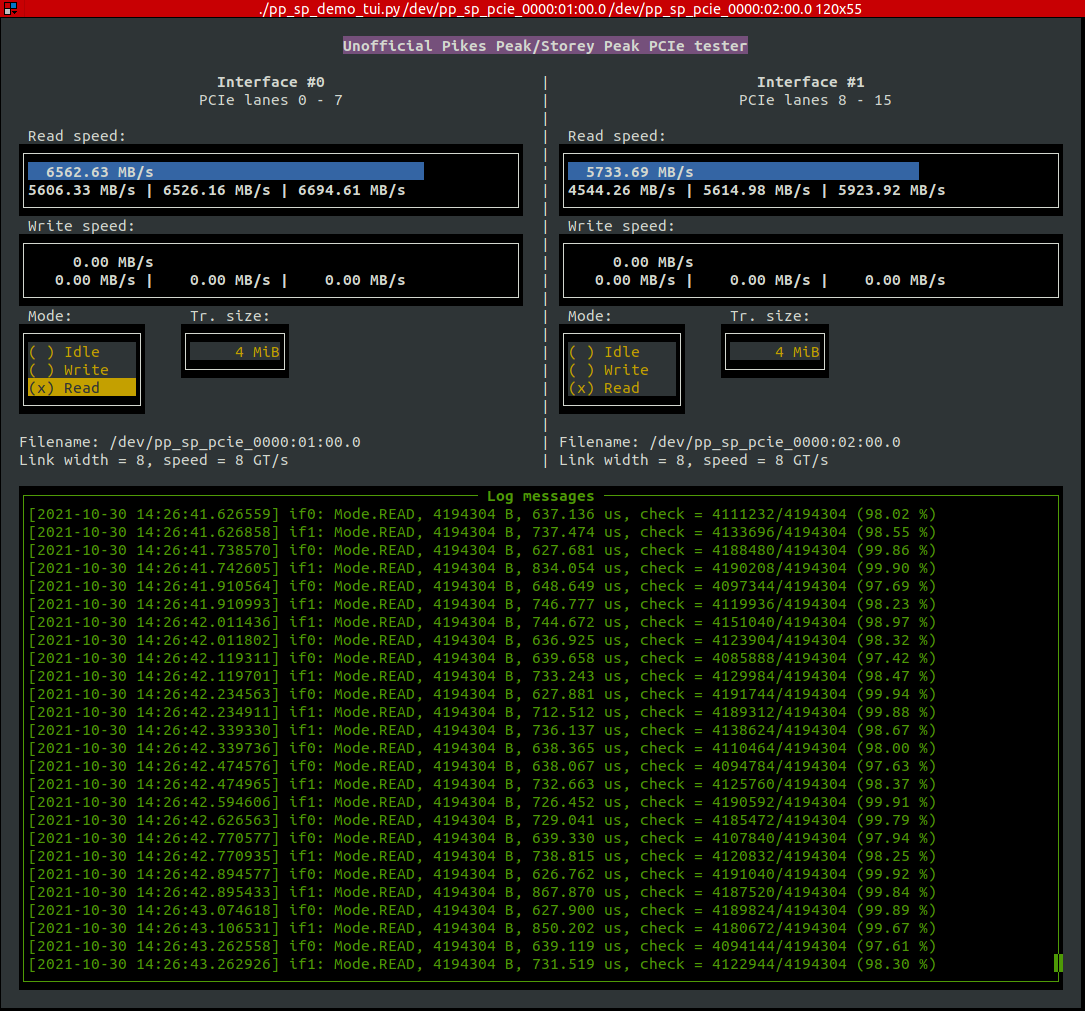Viewport: 1085px width, 1011px height.
Task: Open the window menu icon top-left
Action: coord(12,9)
